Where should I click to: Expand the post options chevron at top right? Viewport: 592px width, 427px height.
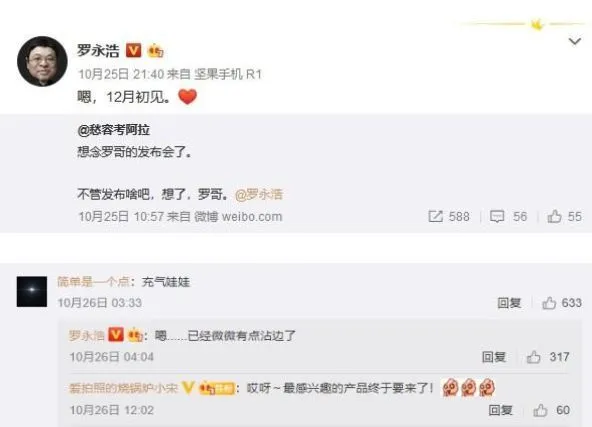[x=575, y=41]
